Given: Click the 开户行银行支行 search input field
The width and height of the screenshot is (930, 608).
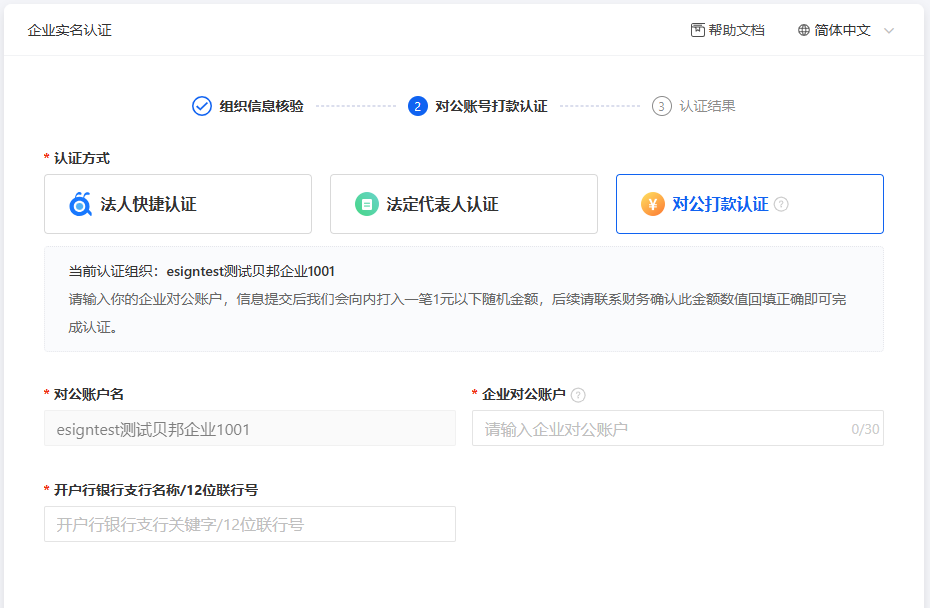Looking at the screenshot, I should point(249,524).
